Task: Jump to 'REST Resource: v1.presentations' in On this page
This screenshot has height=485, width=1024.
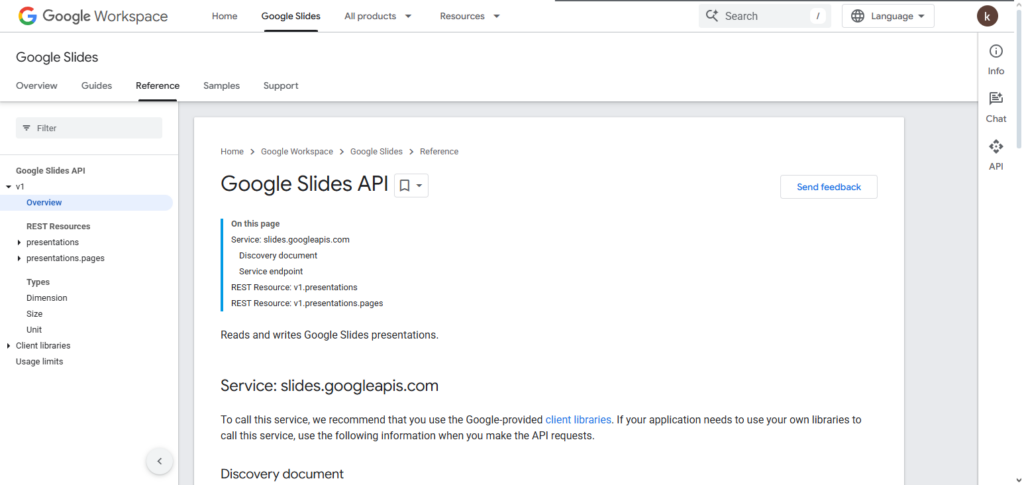Action: pyautogui.click(x=294, y=287)
